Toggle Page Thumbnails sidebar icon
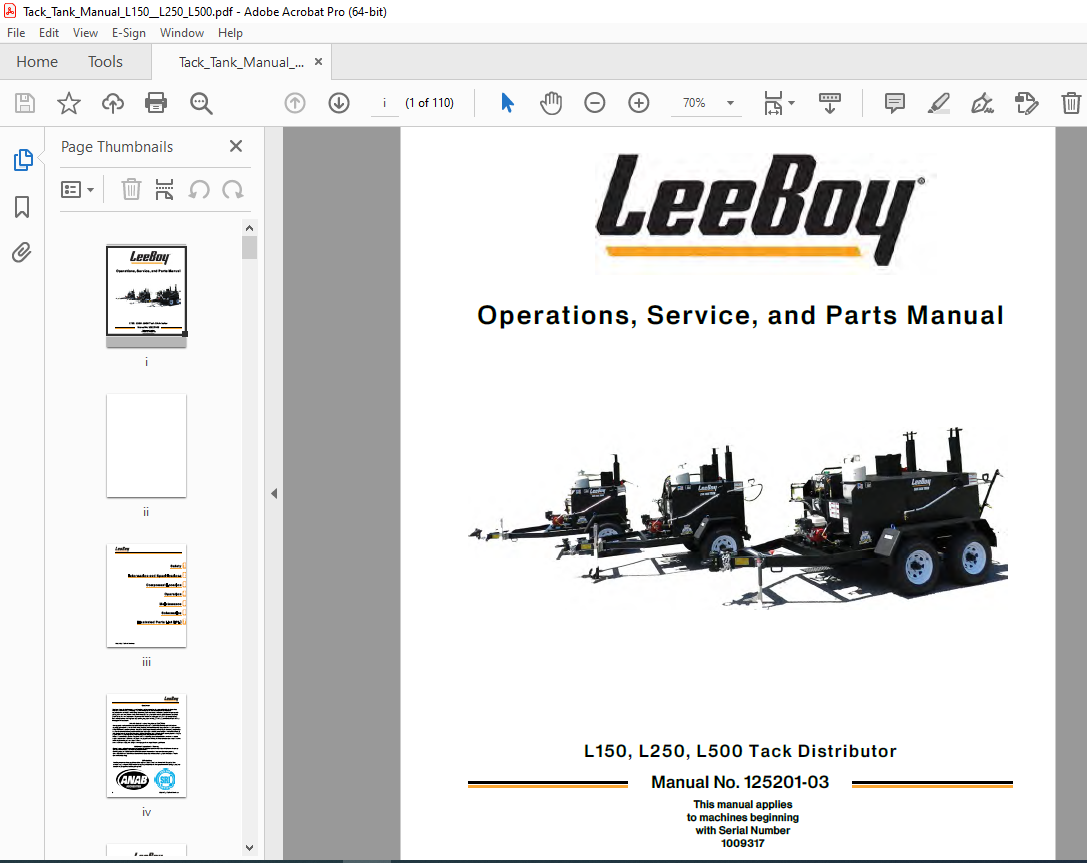1087x863 pixels. click(23, 160)
